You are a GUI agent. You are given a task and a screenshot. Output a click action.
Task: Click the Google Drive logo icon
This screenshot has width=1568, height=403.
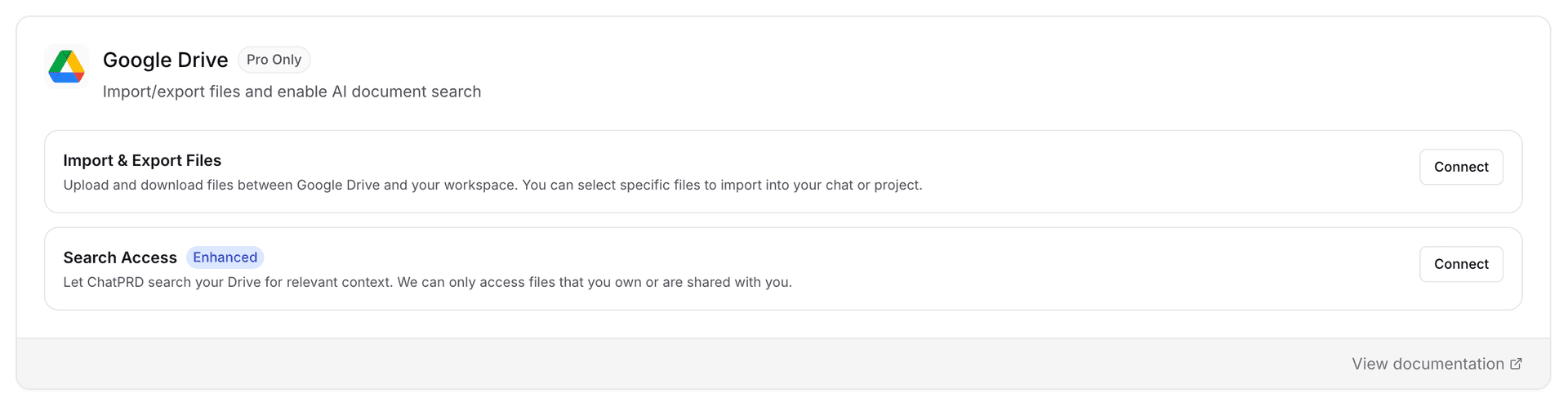pyautogui.click(x=66, y=66)
